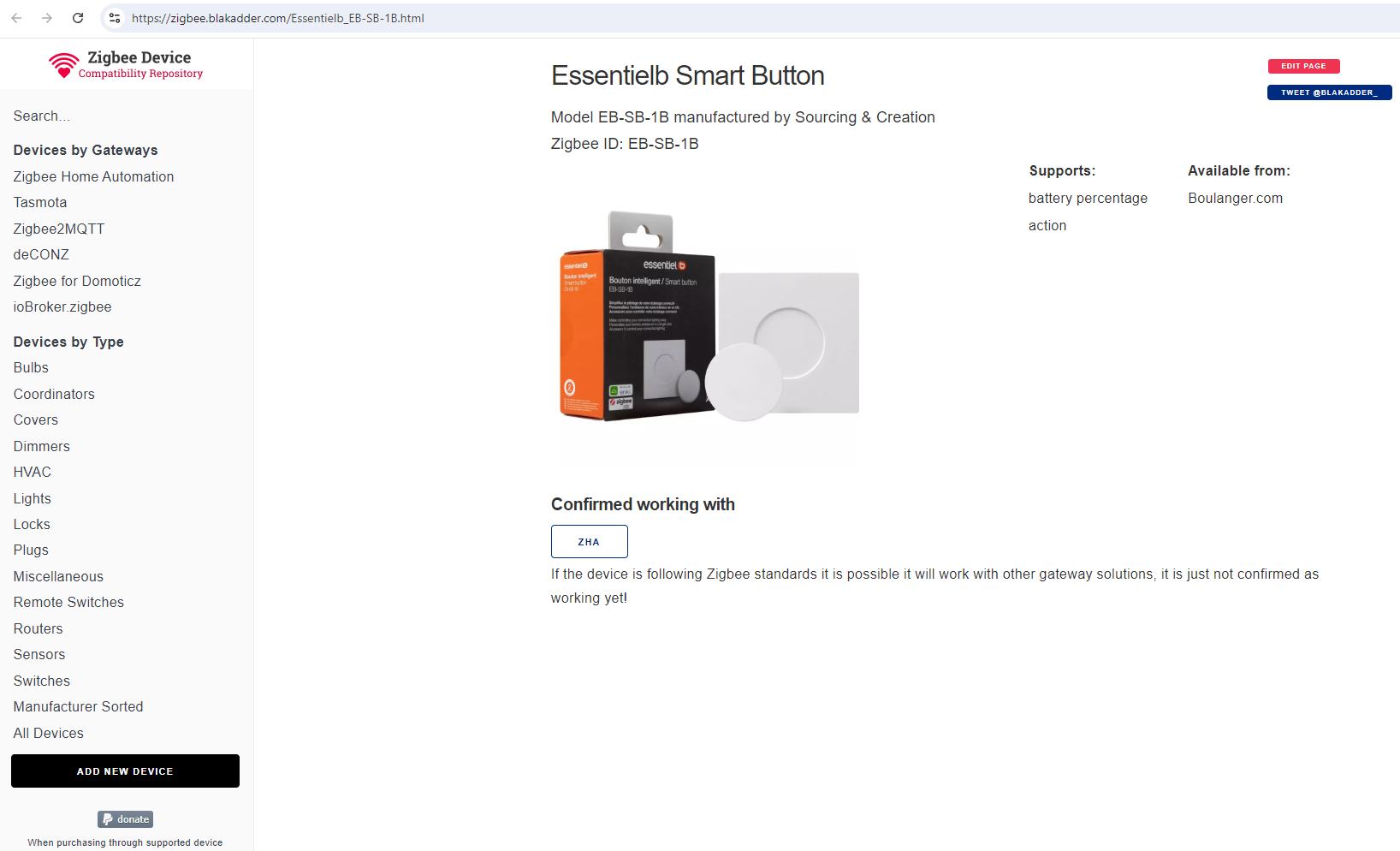This screenshot has height=851, width=1400.
Task: Open the Boulanger.com retailer link
Action: click(x=1235, y=198)
